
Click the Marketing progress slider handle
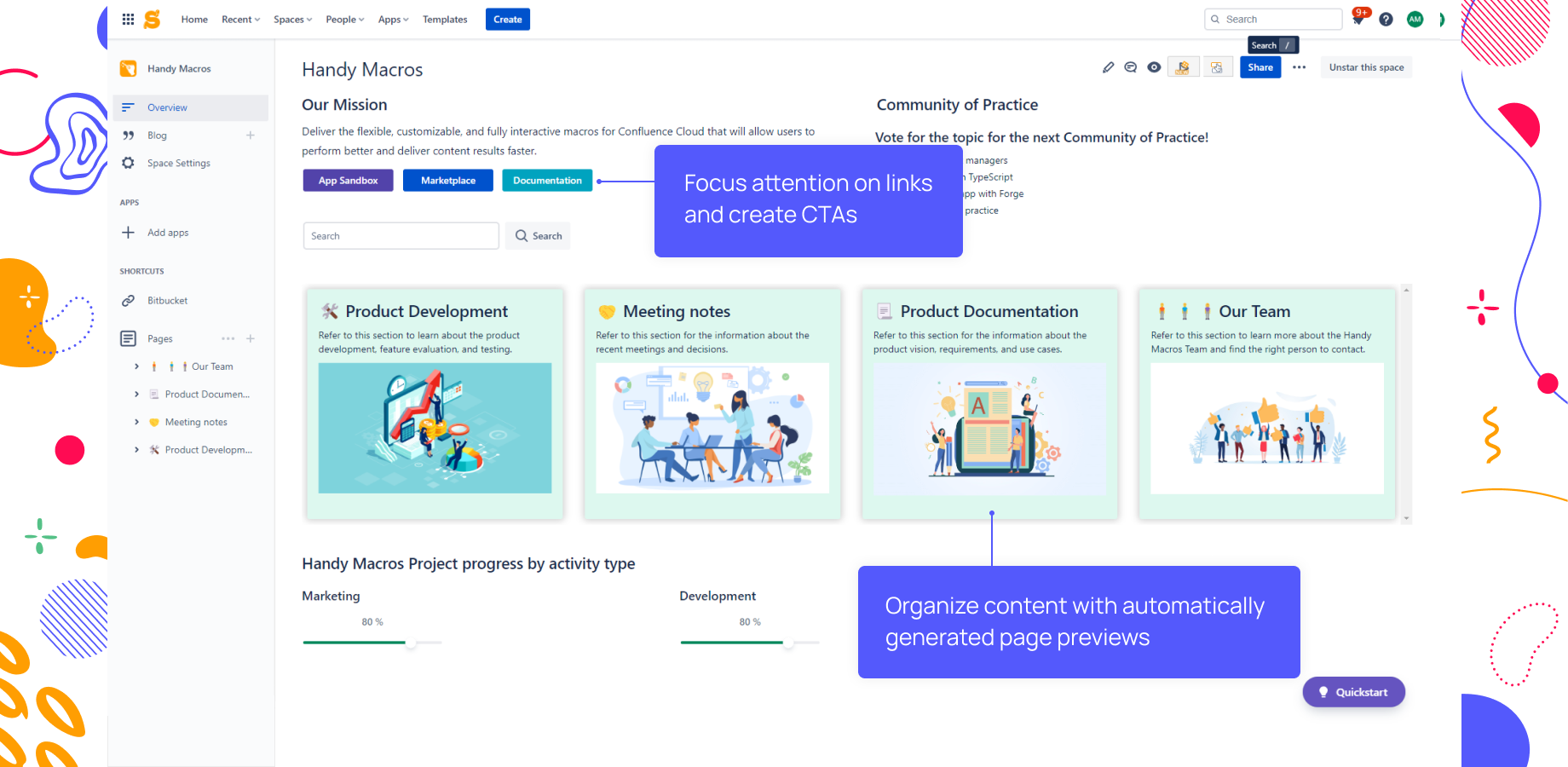[411, 643]
